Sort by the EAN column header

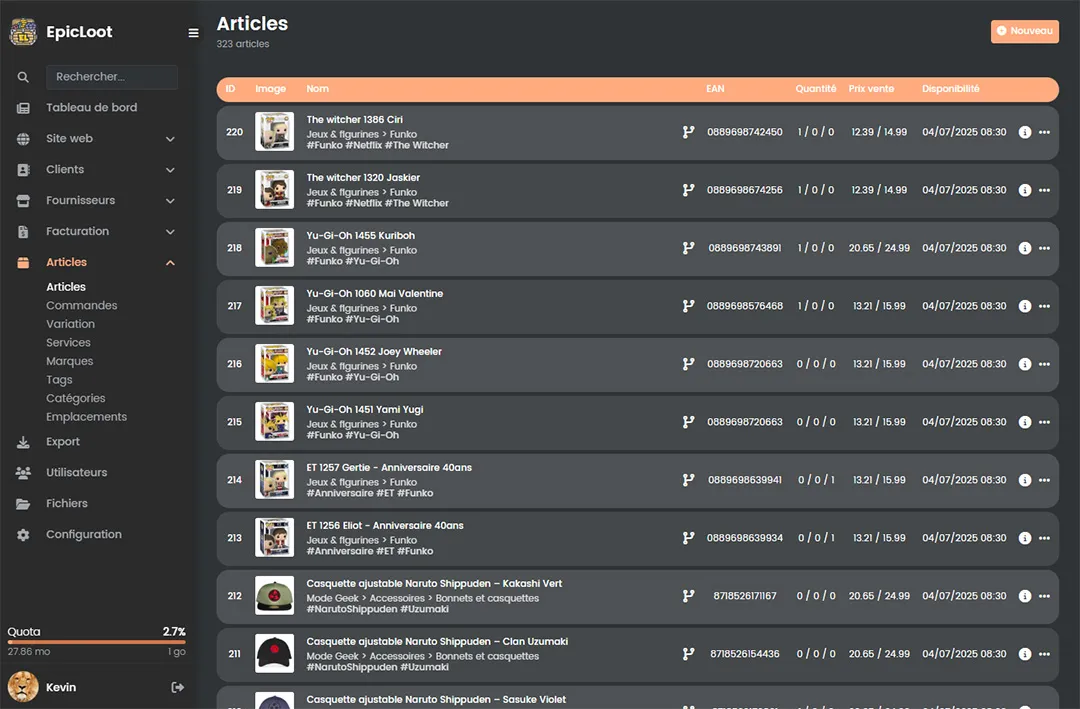tap(715, 89)
